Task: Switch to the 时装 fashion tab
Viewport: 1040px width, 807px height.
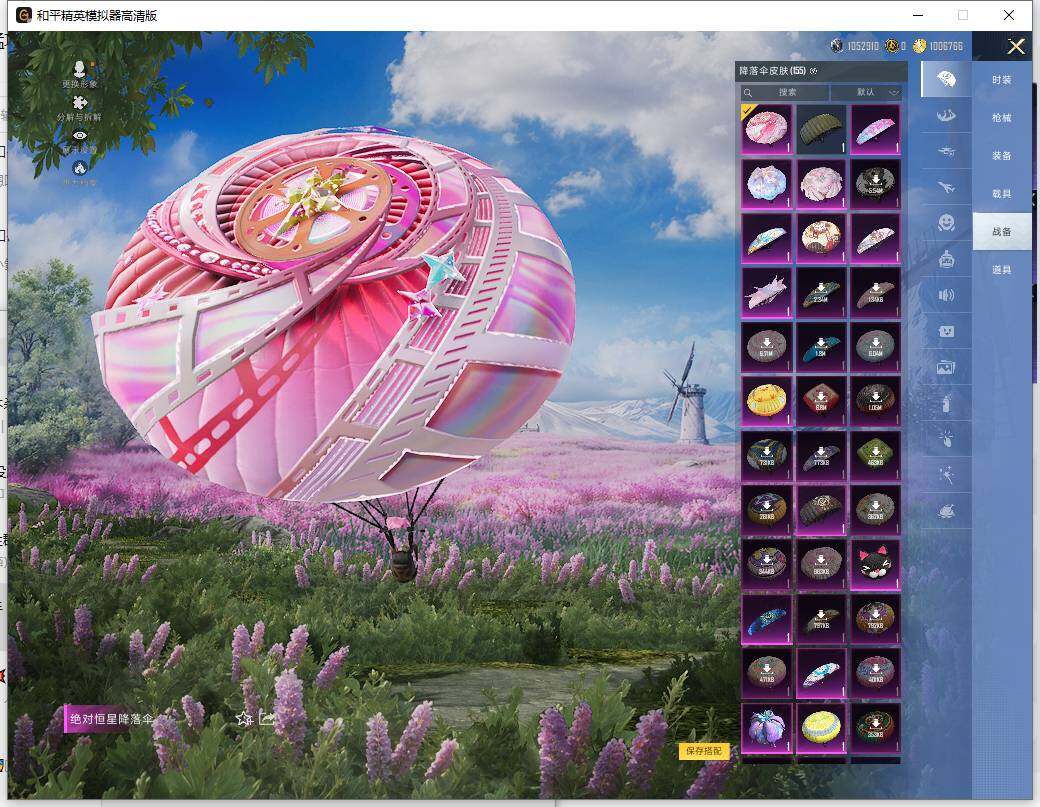Action: click(x=1001, y=79)
